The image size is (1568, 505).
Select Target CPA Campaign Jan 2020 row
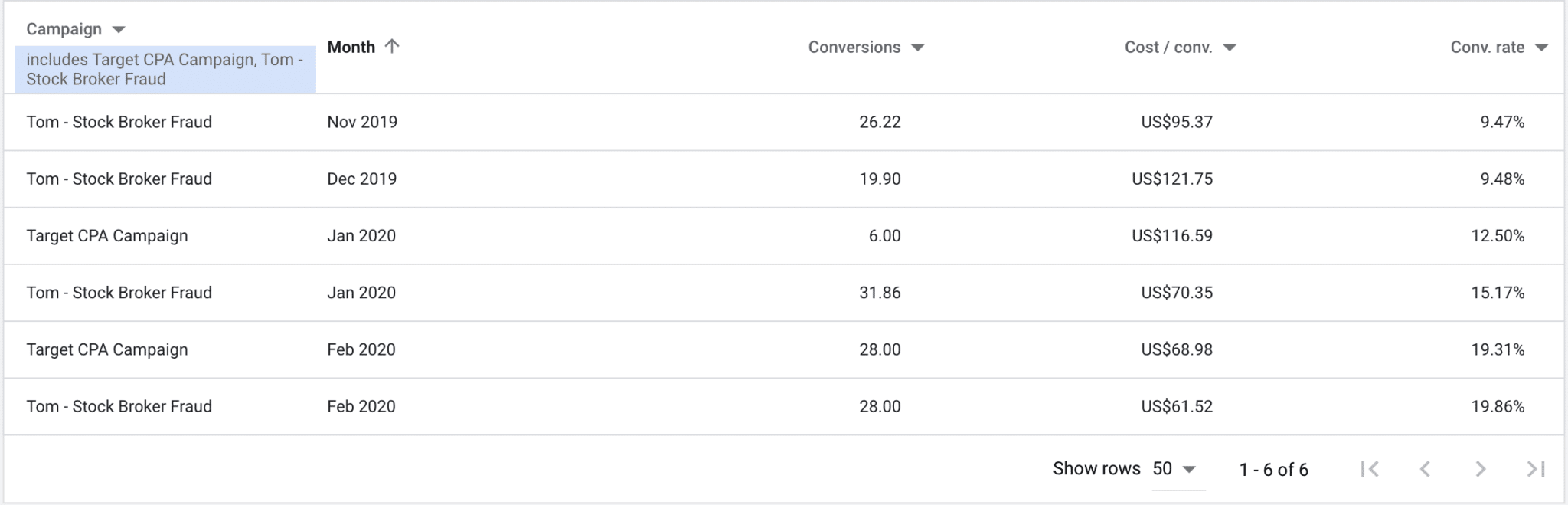coord(784,236)
